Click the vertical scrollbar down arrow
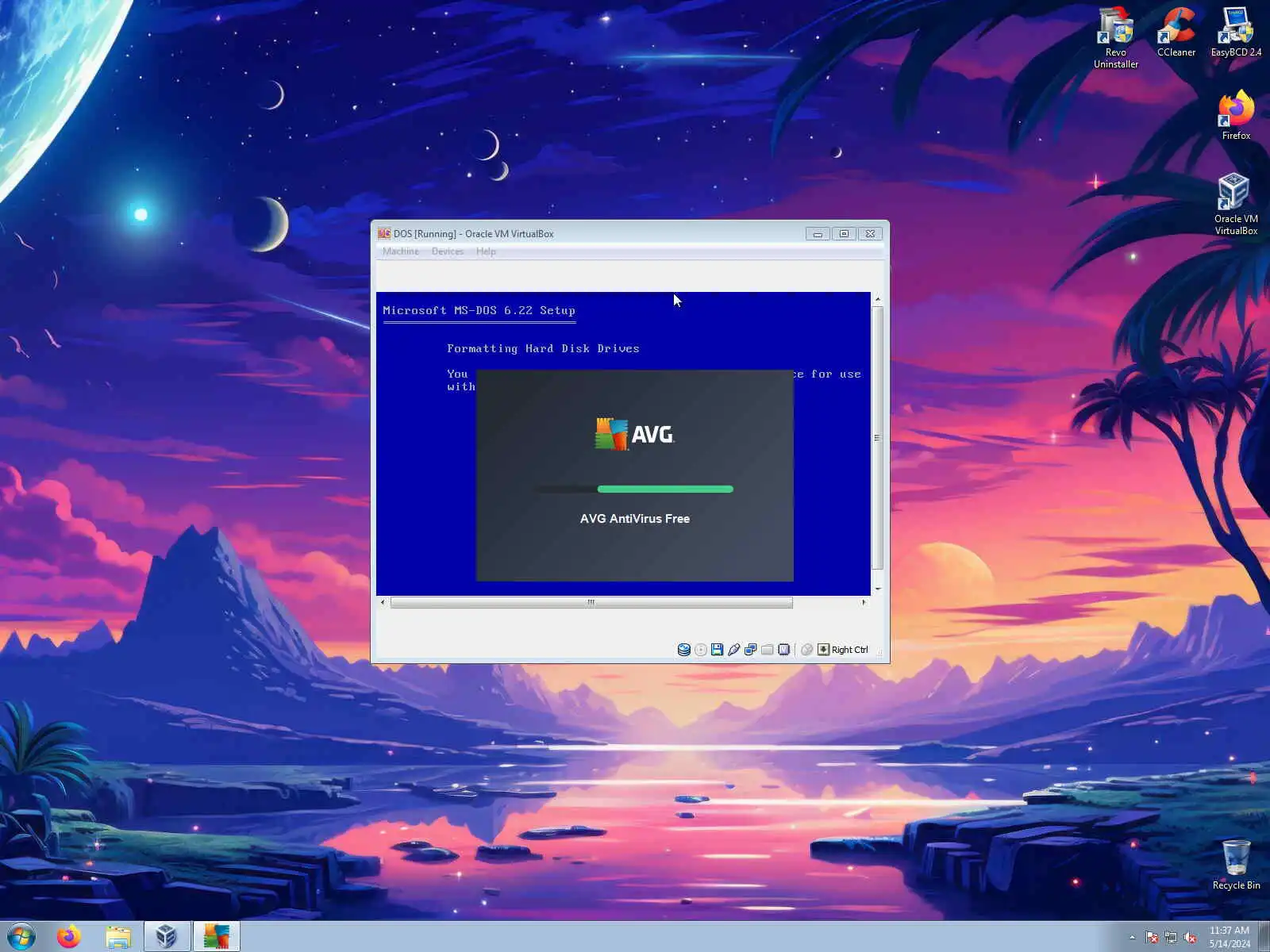The width and height of the screenshot is (1270, 952). coord(877,589)
